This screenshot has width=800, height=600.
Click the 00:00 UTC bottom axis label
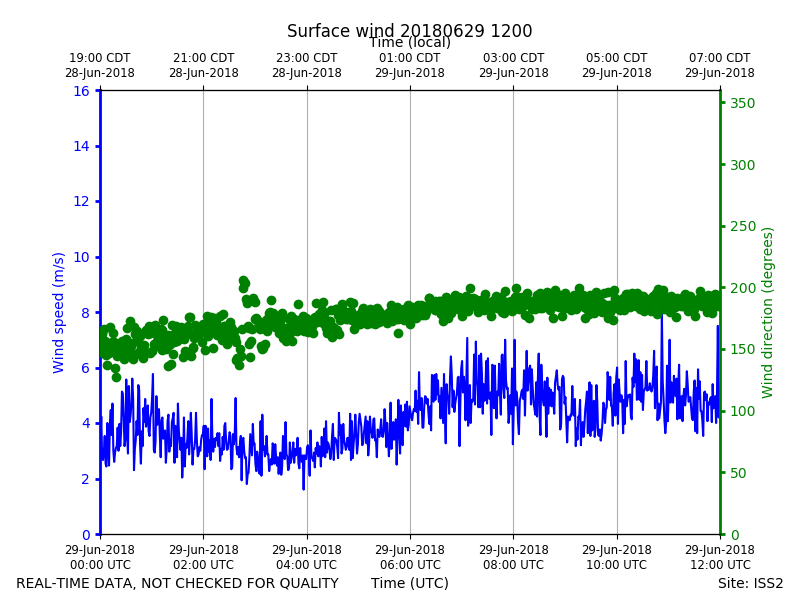tap(100, 557)
